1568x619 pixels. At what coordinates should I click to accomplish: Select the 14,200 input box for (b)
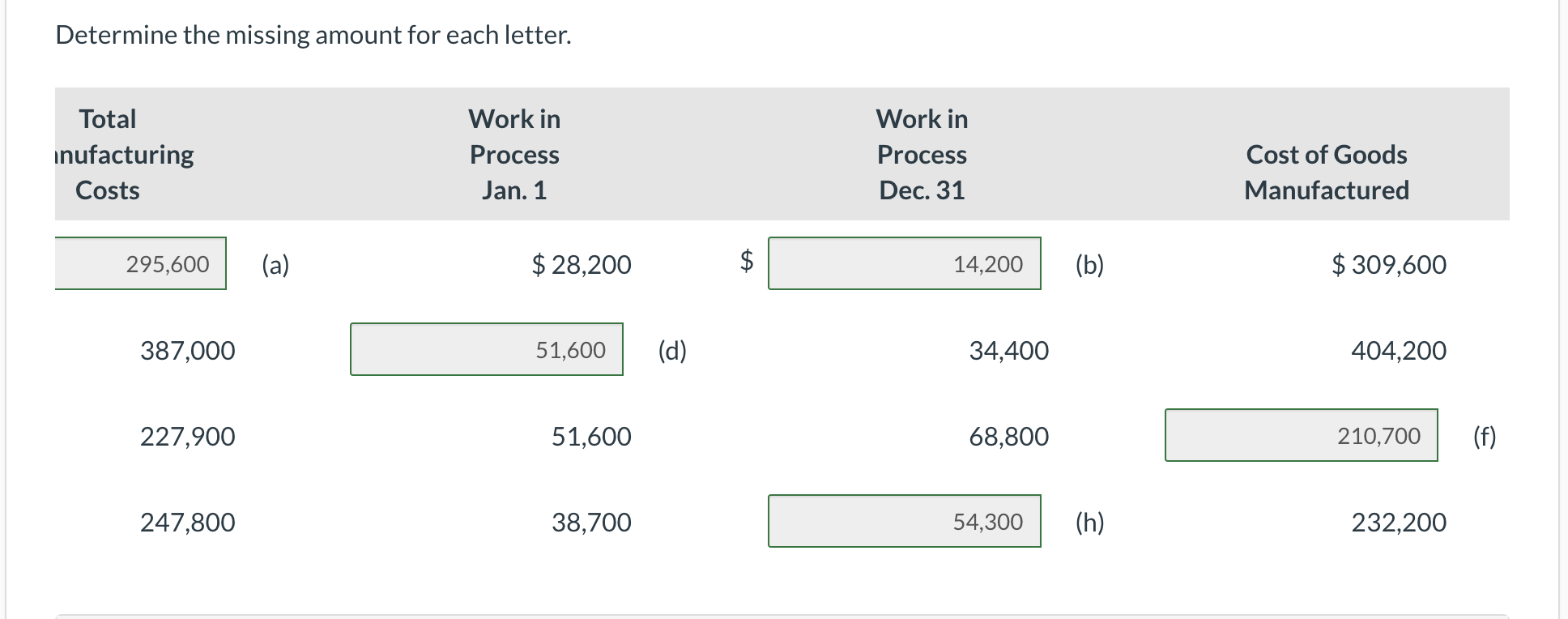click(x=903, y=263)
